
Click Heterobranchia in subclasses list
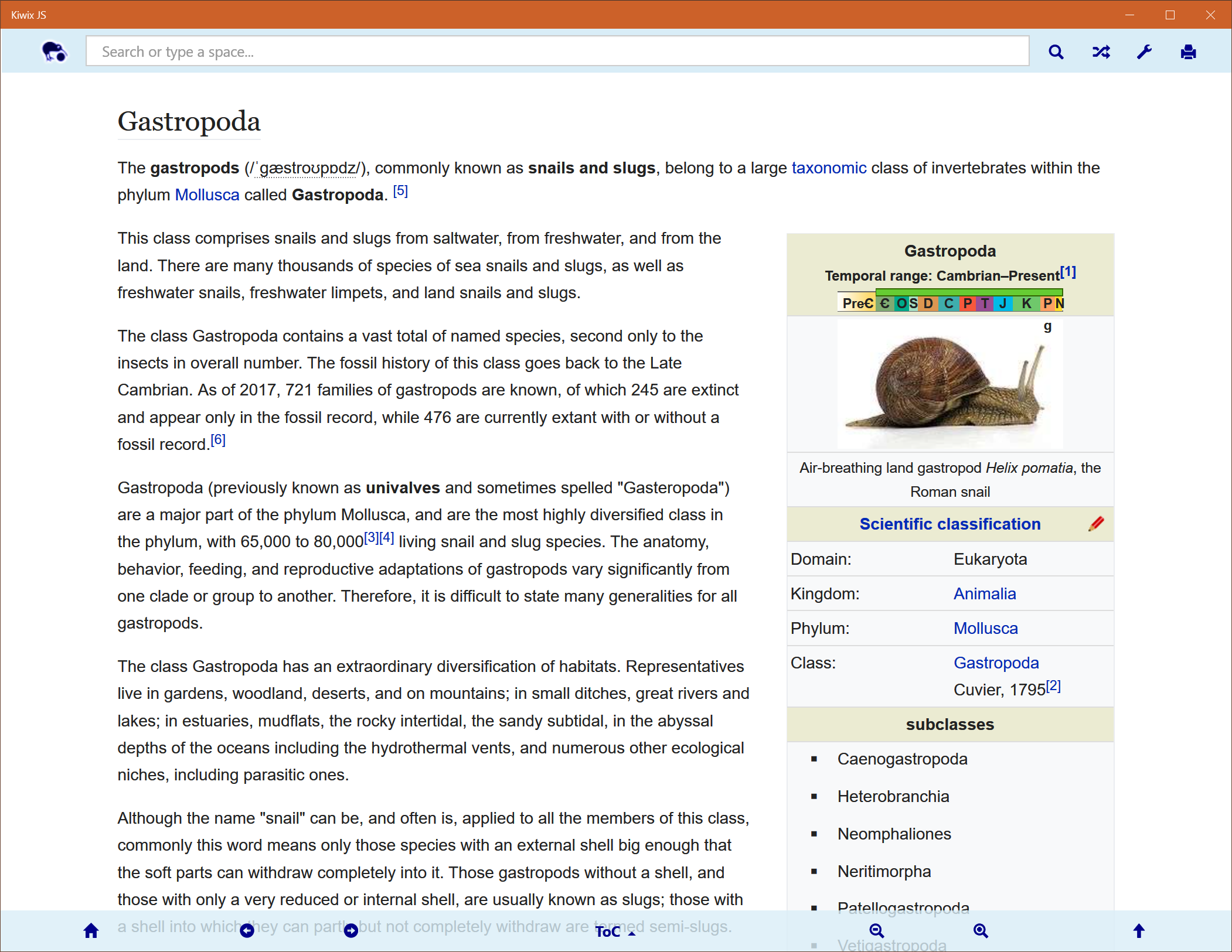tap(893, 797)
